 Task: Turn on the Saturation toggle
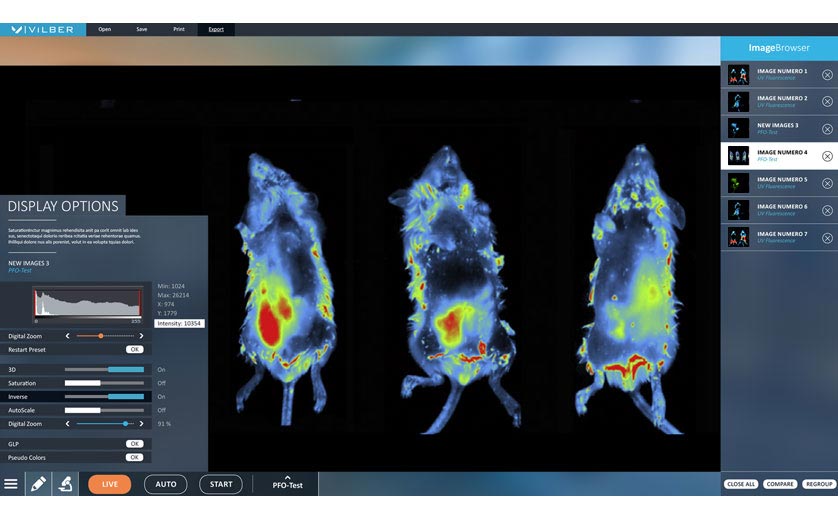(105, 383)
